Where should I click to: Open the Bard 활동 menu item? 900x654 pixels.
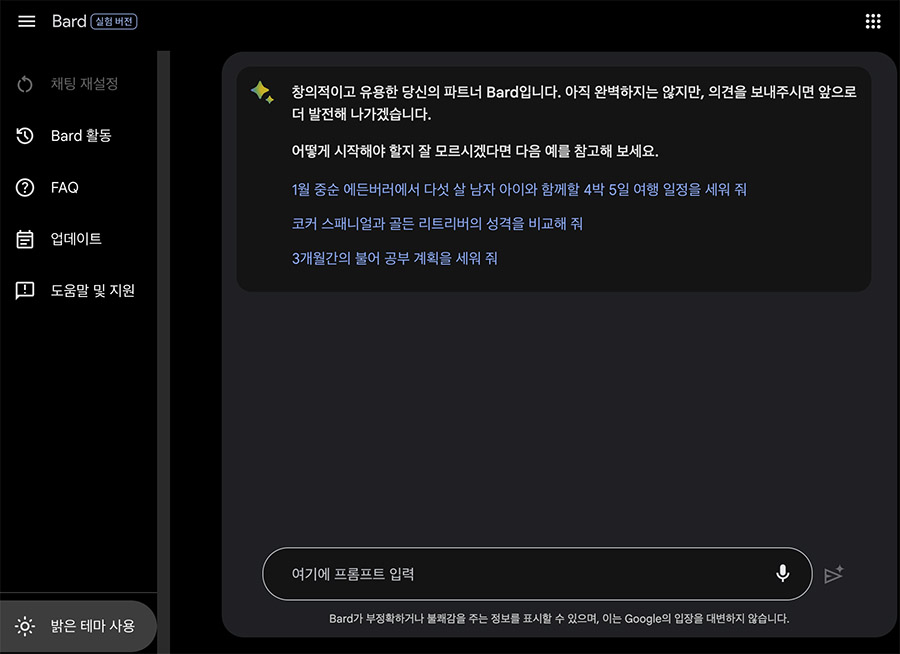[78, 136]
